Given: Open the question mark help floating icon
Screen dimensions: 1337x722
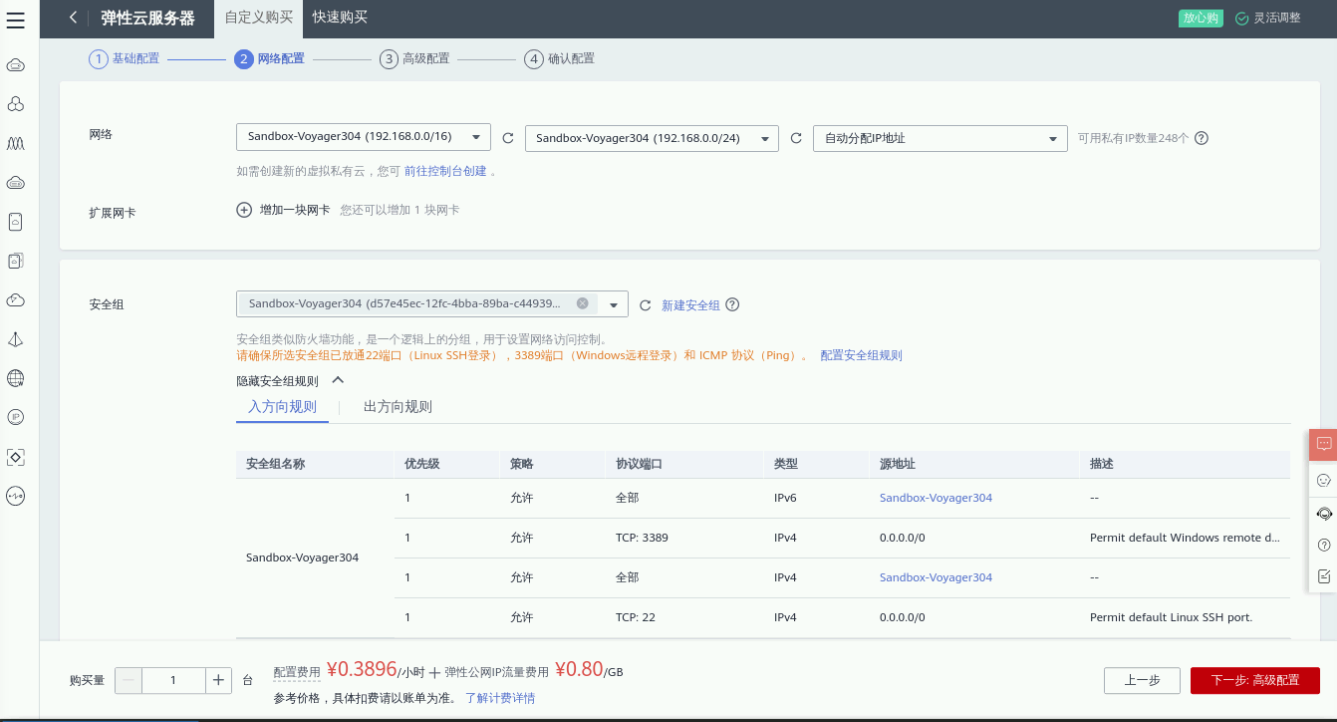Looking at the screenshot, I should (1324, 545).
